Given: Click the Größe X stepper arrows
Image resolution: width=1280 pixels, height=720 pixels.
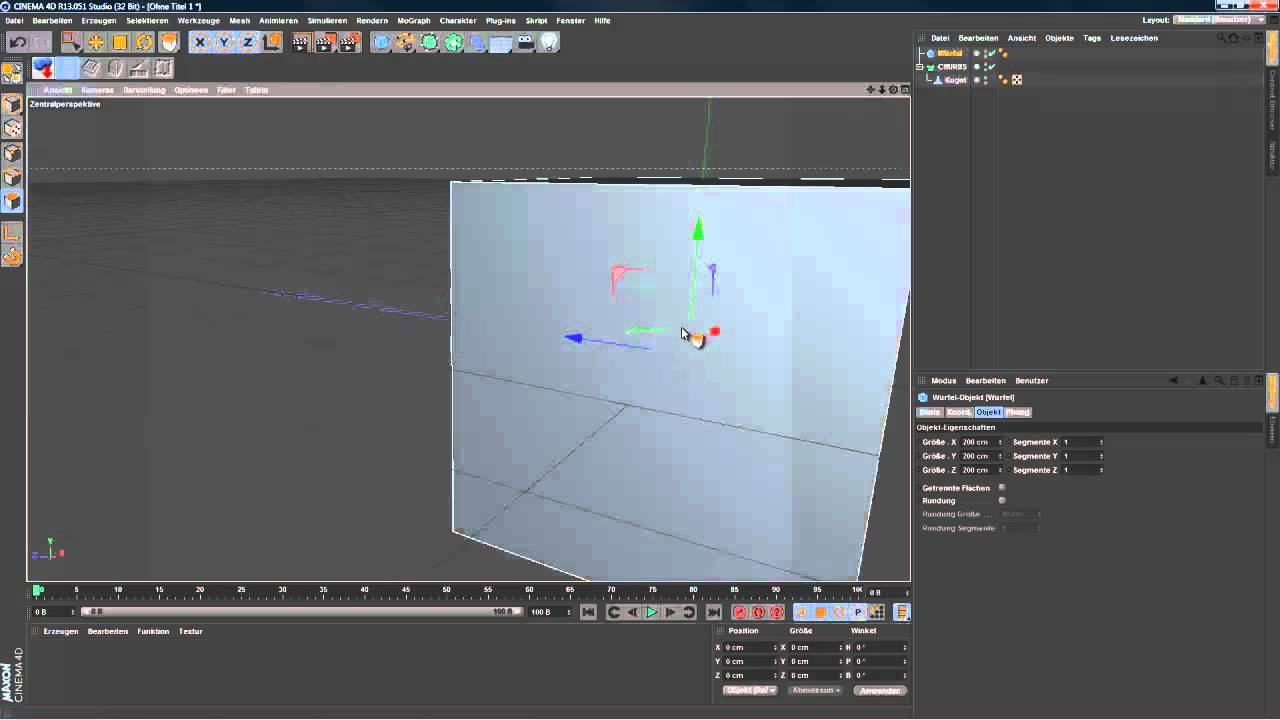Looking at the screenshot, I should (x=1000, y=442).
